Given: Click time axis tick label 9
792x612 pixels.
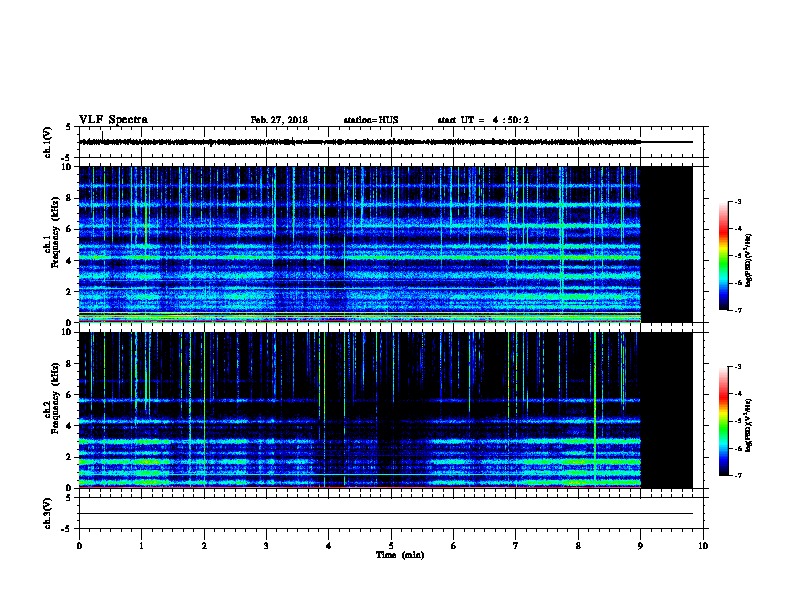Looking at the screenshot, I should [x=640, y=546].
